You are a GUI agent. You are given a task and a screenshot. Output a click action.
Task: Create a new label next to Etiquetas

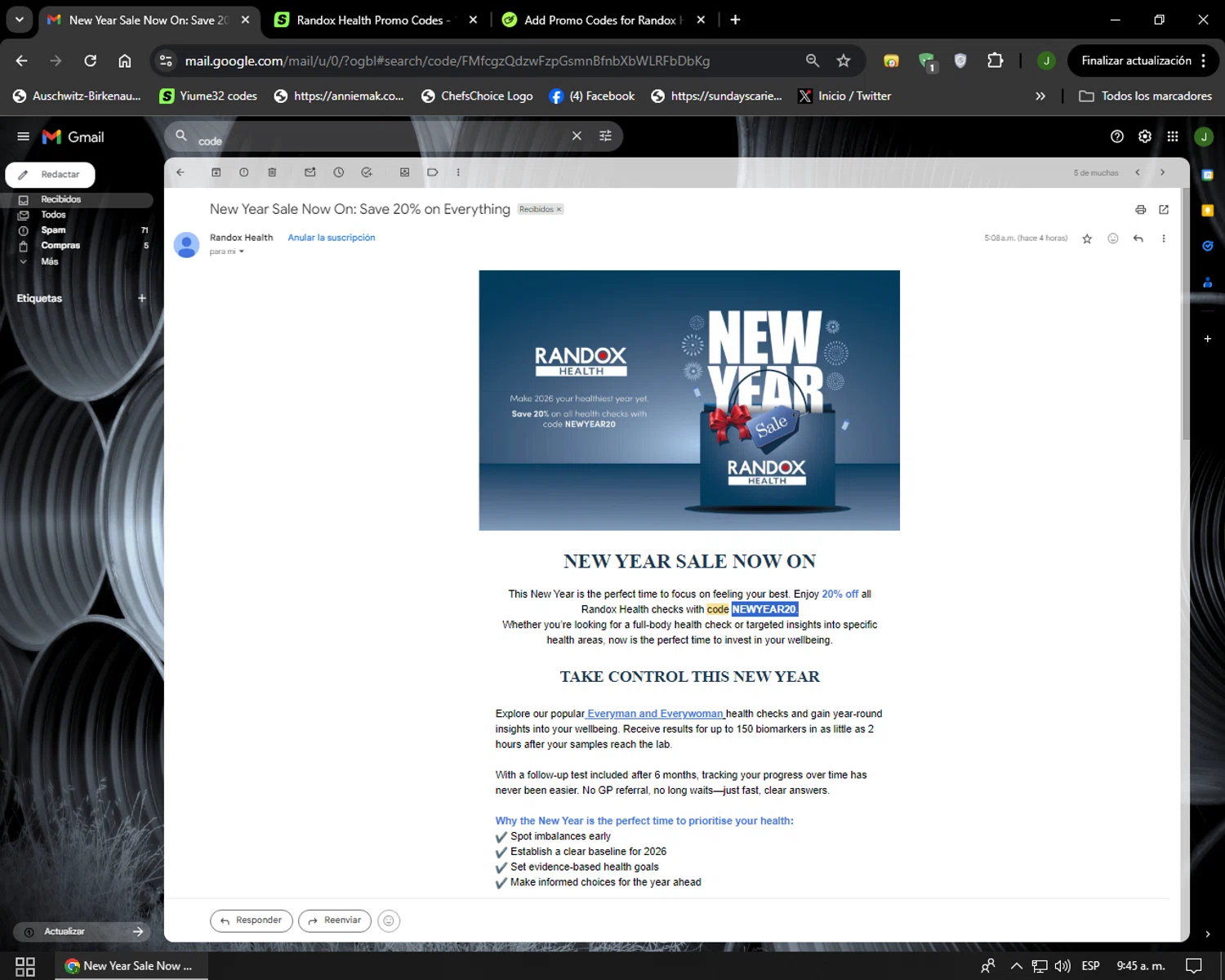click(x=142, y=298)
